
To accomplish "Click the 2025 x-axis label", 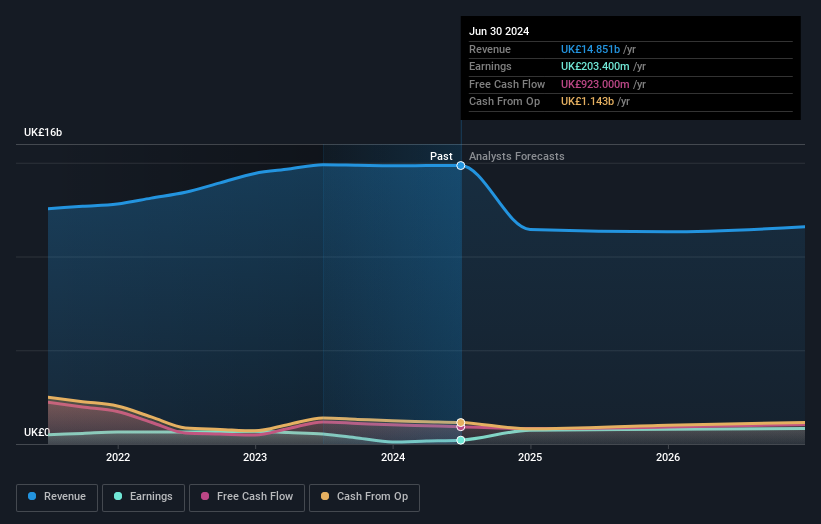I will [x=530, y=457].
